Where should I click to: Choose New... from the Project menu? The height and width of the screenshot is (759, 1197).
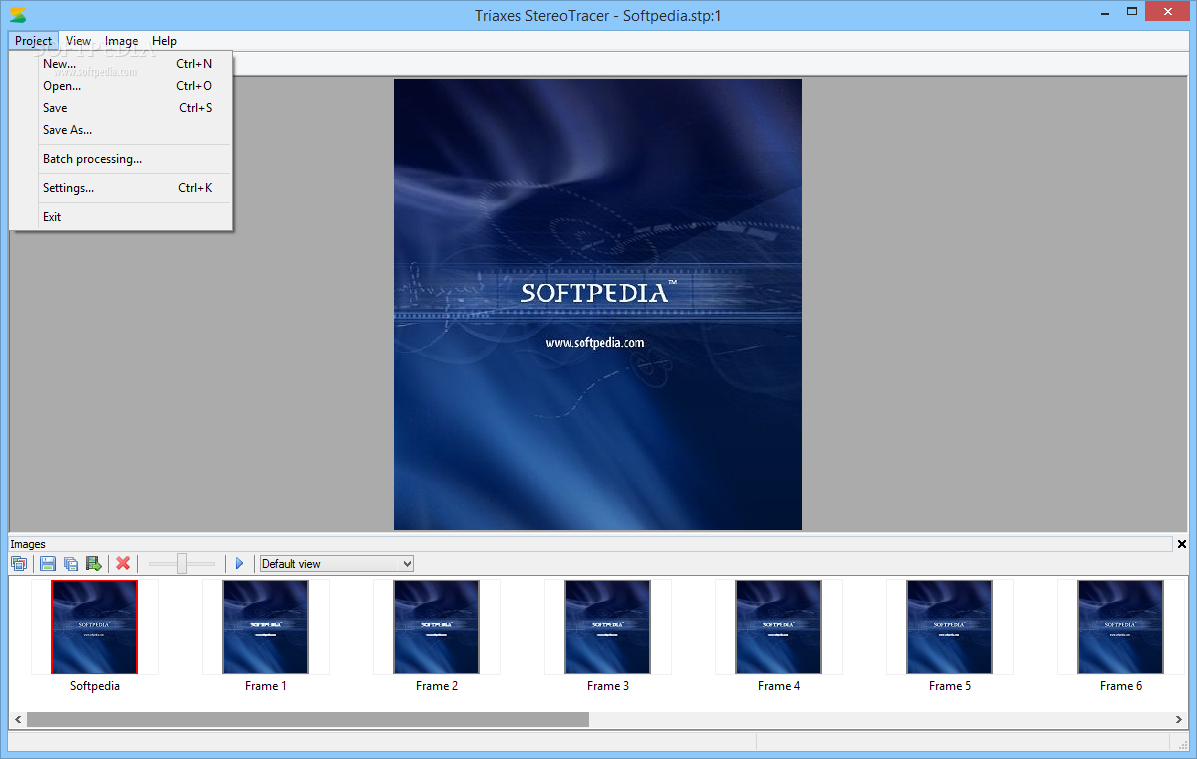121,63
